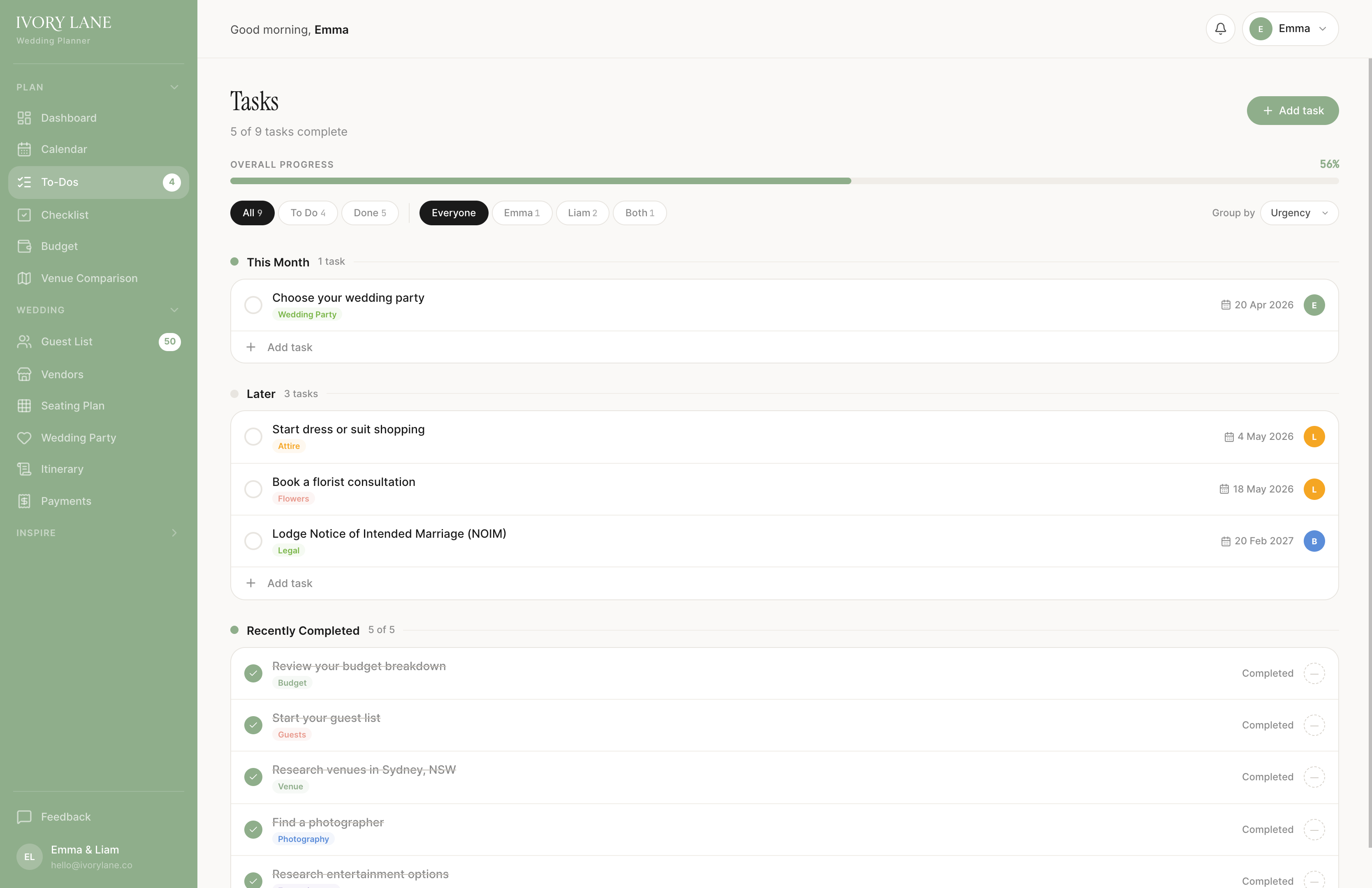The height and width of the screenshot is (888, 1372).
Task: Open the Group by Urgency dropdown
Action: [1299, 213]
